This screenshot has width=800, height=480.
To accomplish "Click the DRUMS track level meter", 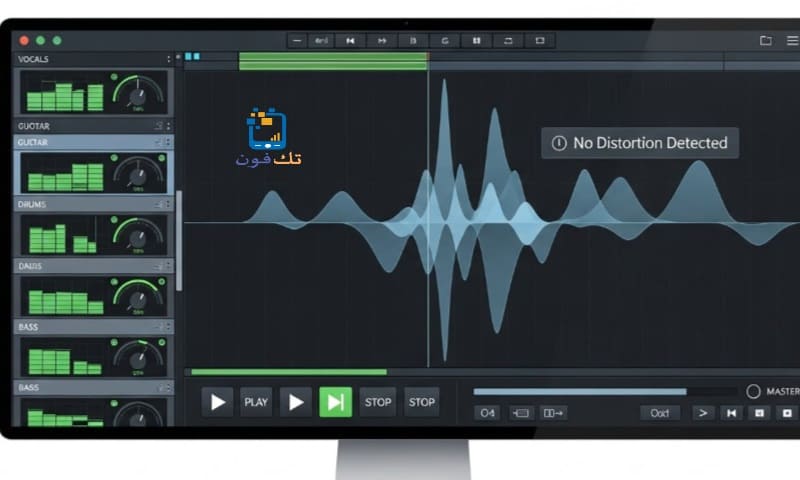I will [62, 238].
